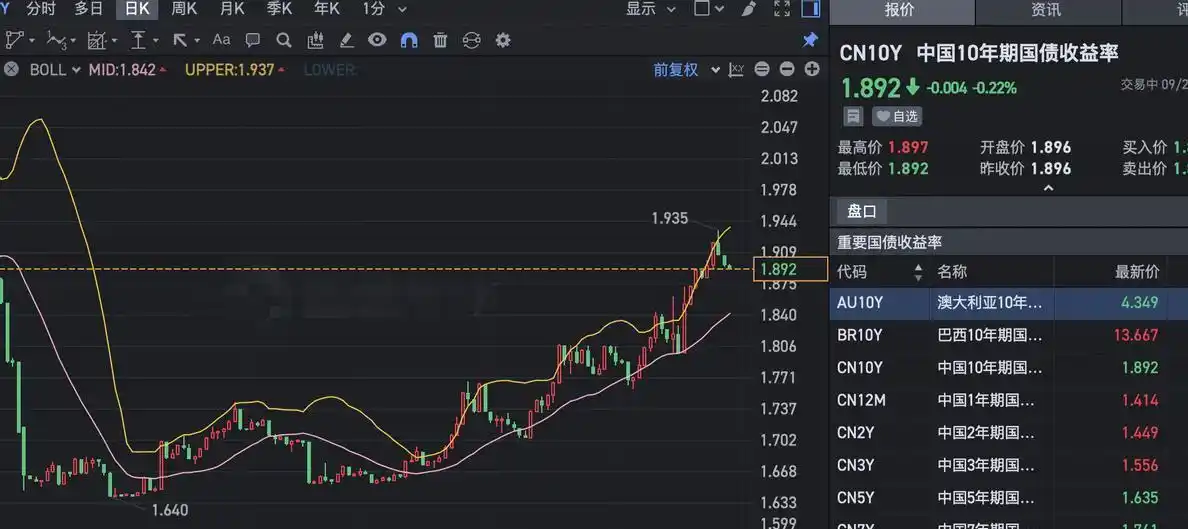Delete drawings with the trash icon
Viewport: 1188px width, 529px height.
[440, 40]
